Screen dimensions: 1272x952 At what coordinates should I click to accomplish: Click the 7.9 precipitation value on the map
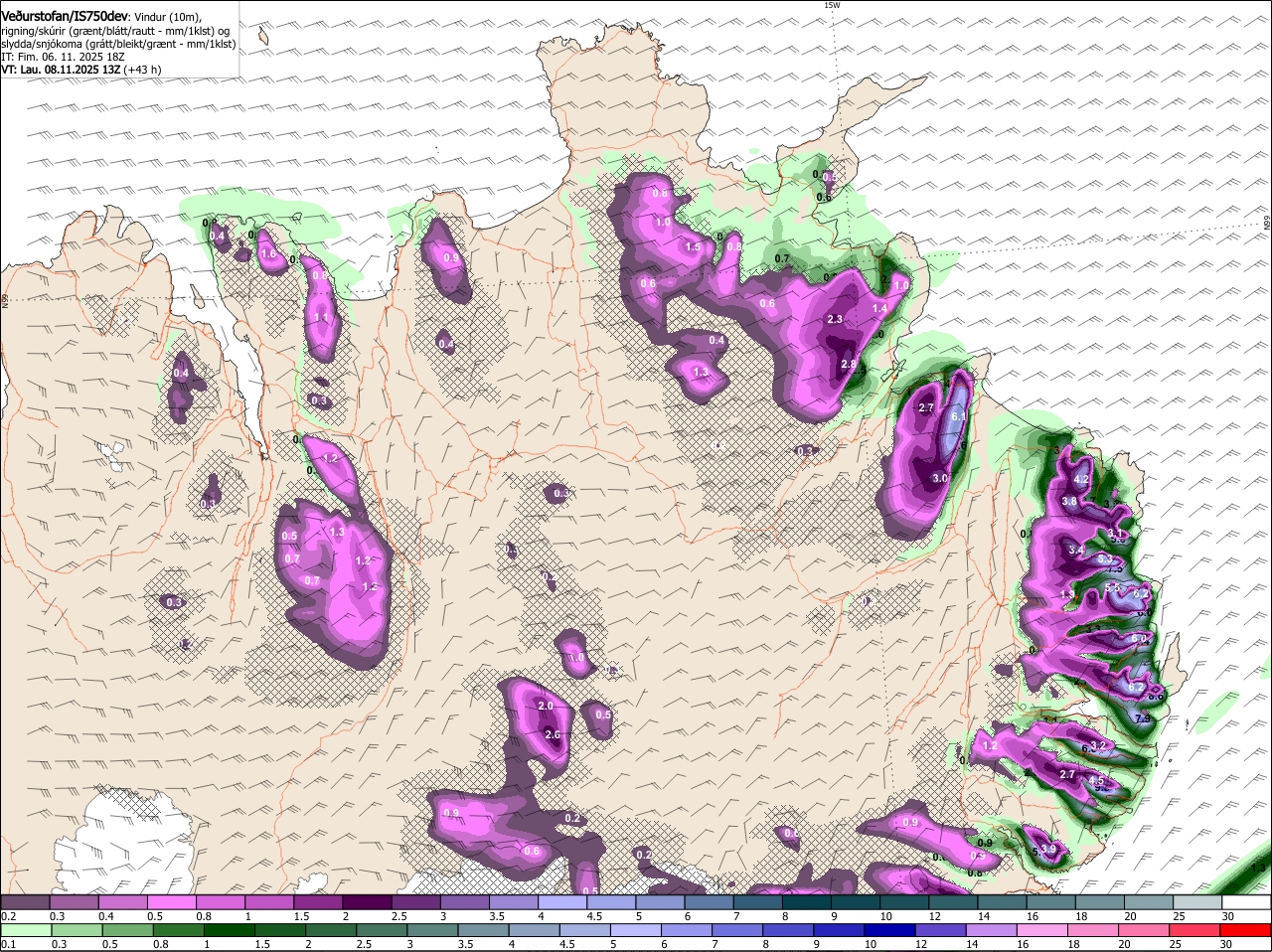coord(1142,718)
